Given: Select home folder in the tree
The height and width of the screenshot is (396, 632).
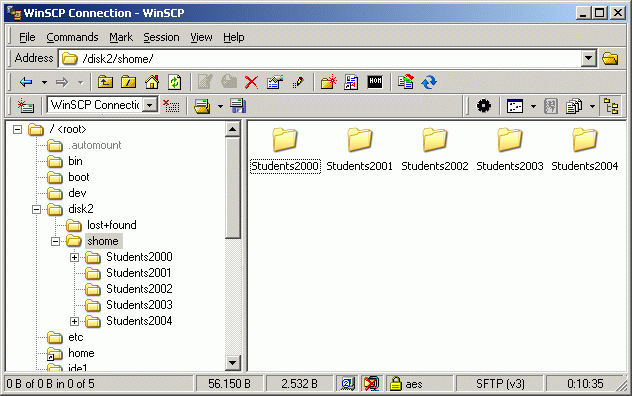Looking at the screenshot, I should coord(81,353).
